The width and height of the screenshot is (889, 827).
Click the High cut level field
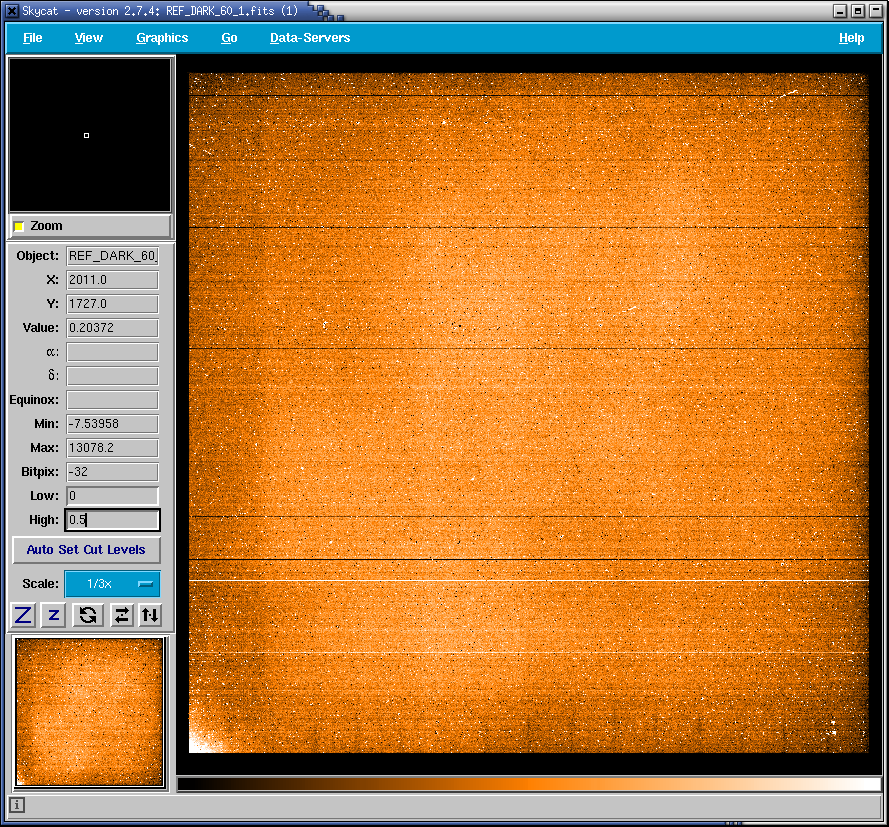(x=112, y=520)
